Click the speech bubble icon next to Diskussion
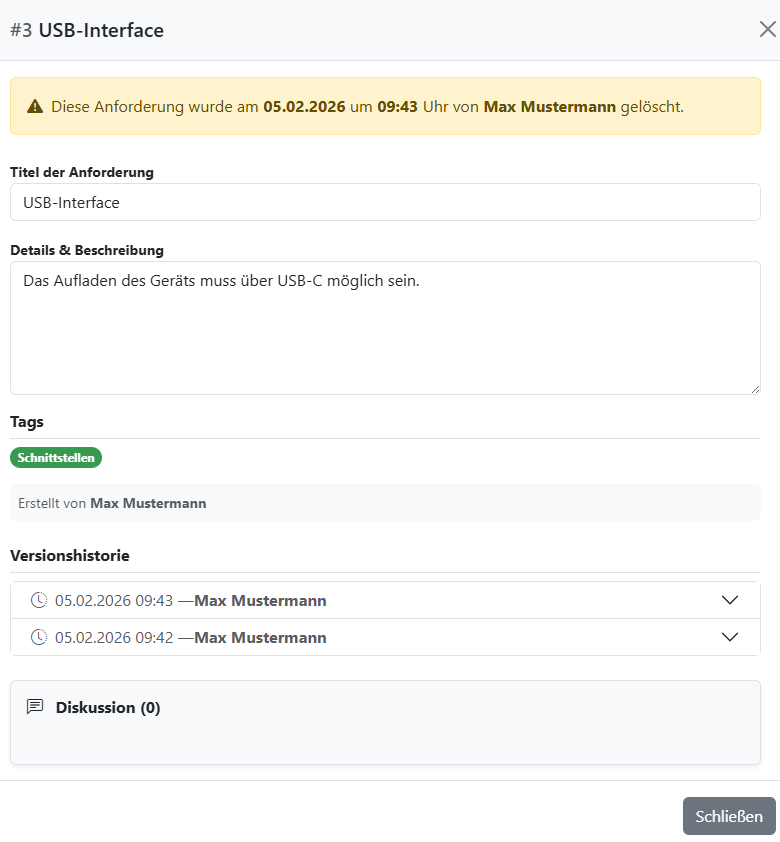 [x=36, y=706]
